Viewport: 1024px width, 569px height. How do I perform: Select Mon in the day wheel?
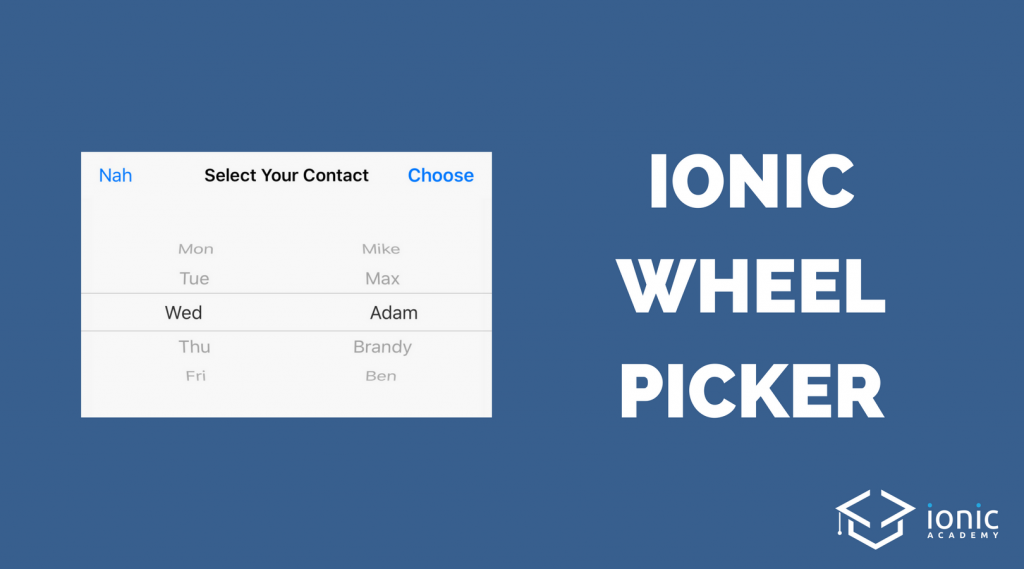point(196,249)
